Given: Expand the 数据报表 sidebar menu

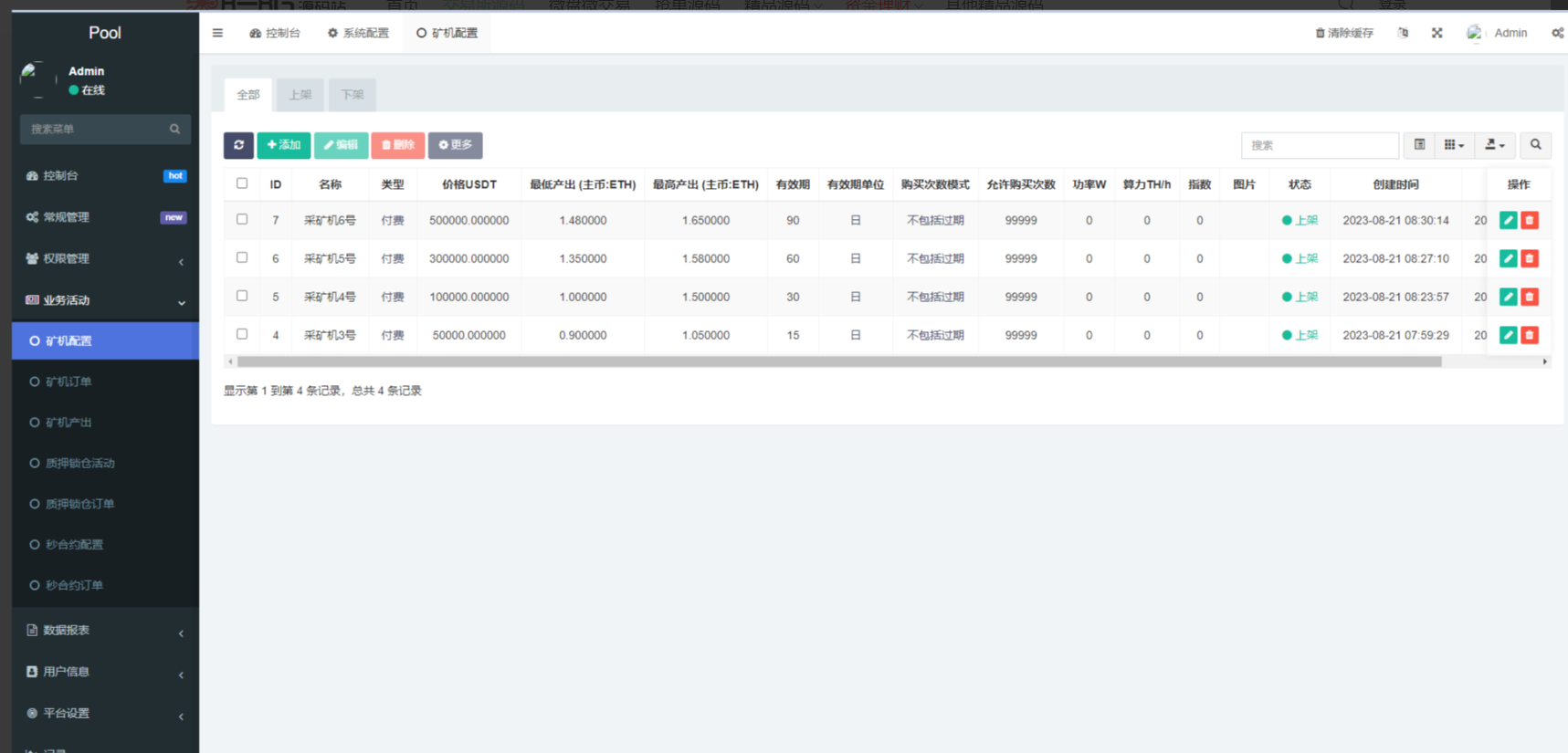Looking at the screenshot, I should (105, 631).
